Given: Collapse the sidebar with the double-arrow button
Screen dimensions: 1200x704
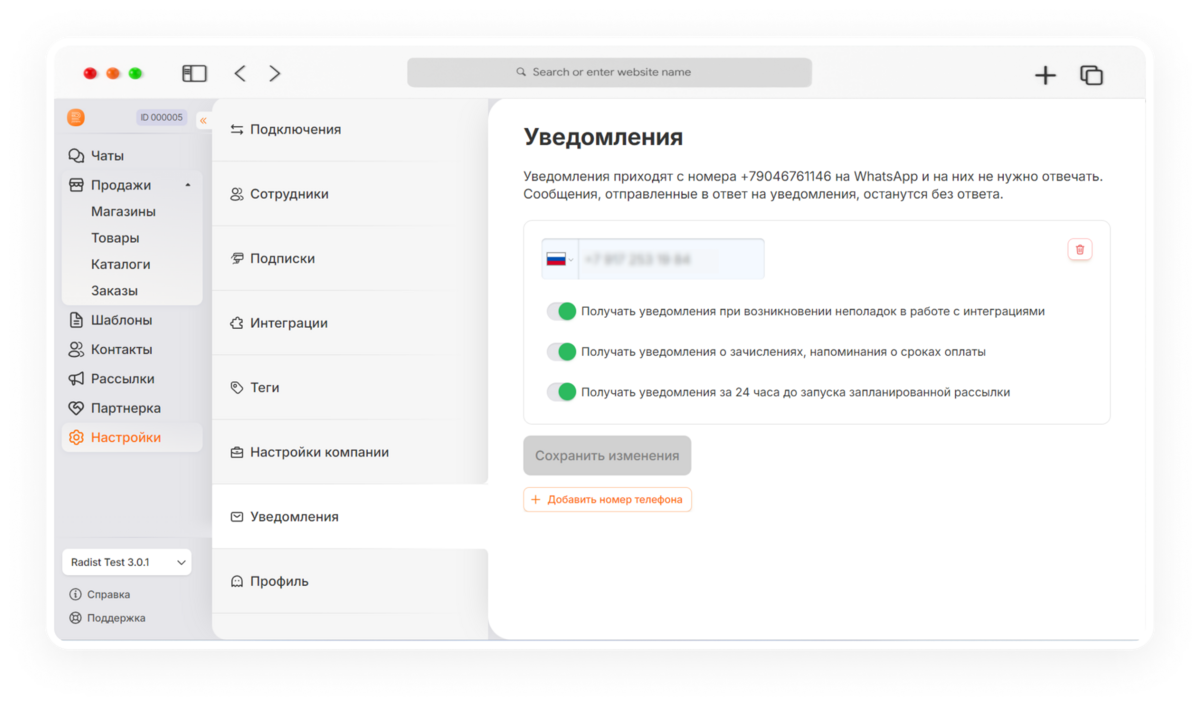Looking at the screenshot, I should [203, 120].
